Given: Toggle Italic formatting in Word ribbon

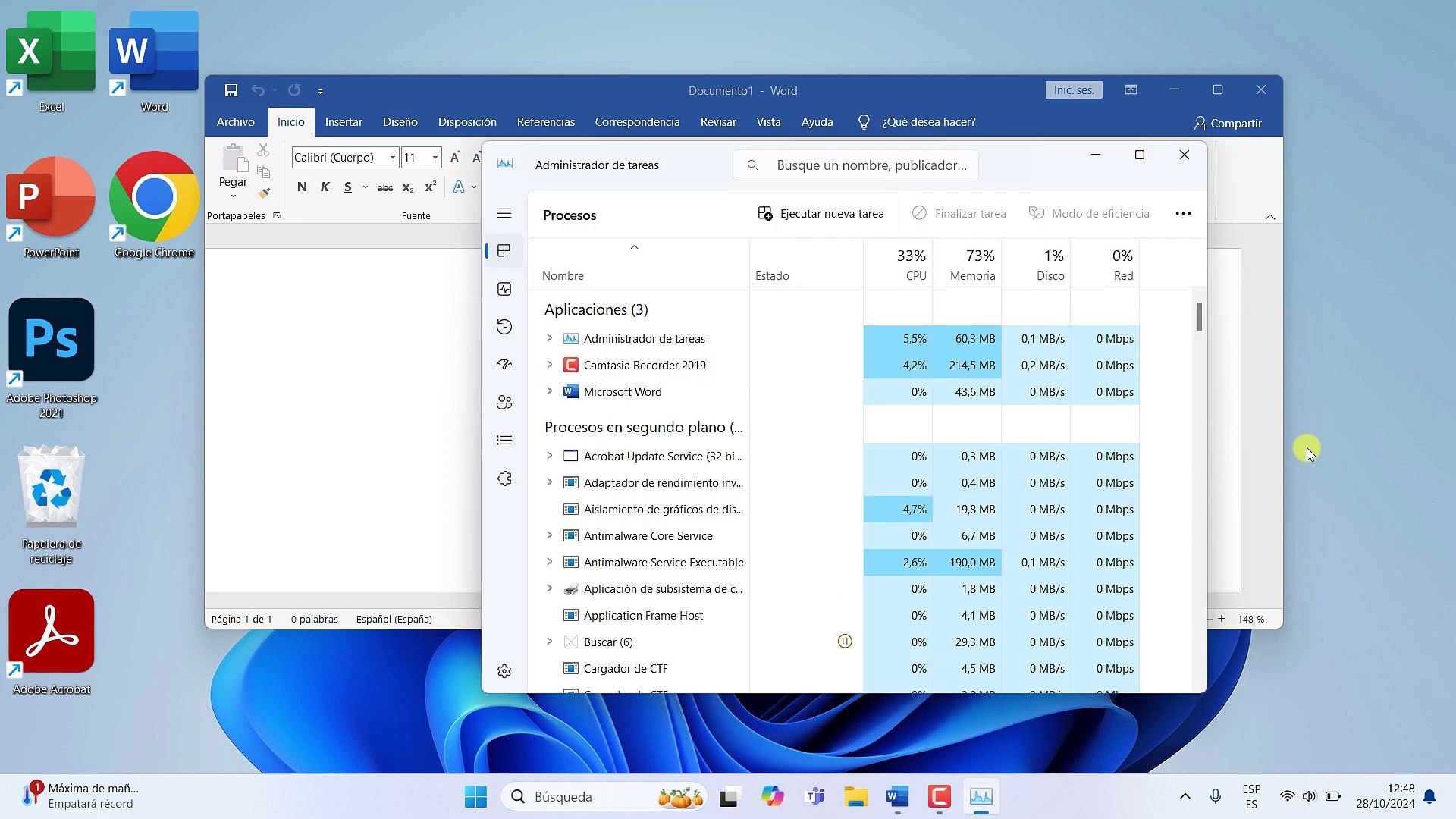Looking at the screenshot, I should point(325,187).
